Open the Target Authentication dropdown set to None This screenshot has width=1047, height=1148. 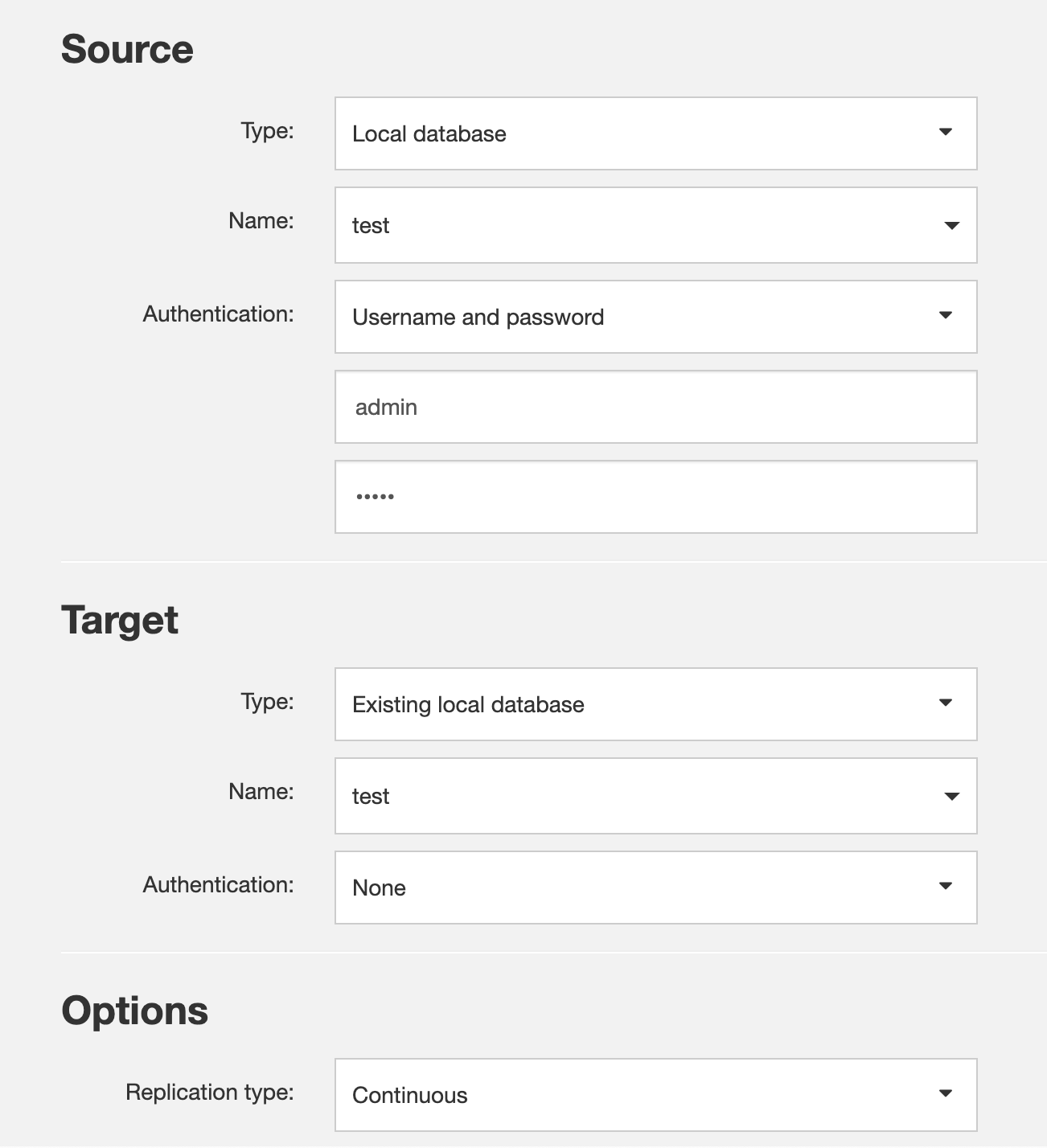click(655, 888)
